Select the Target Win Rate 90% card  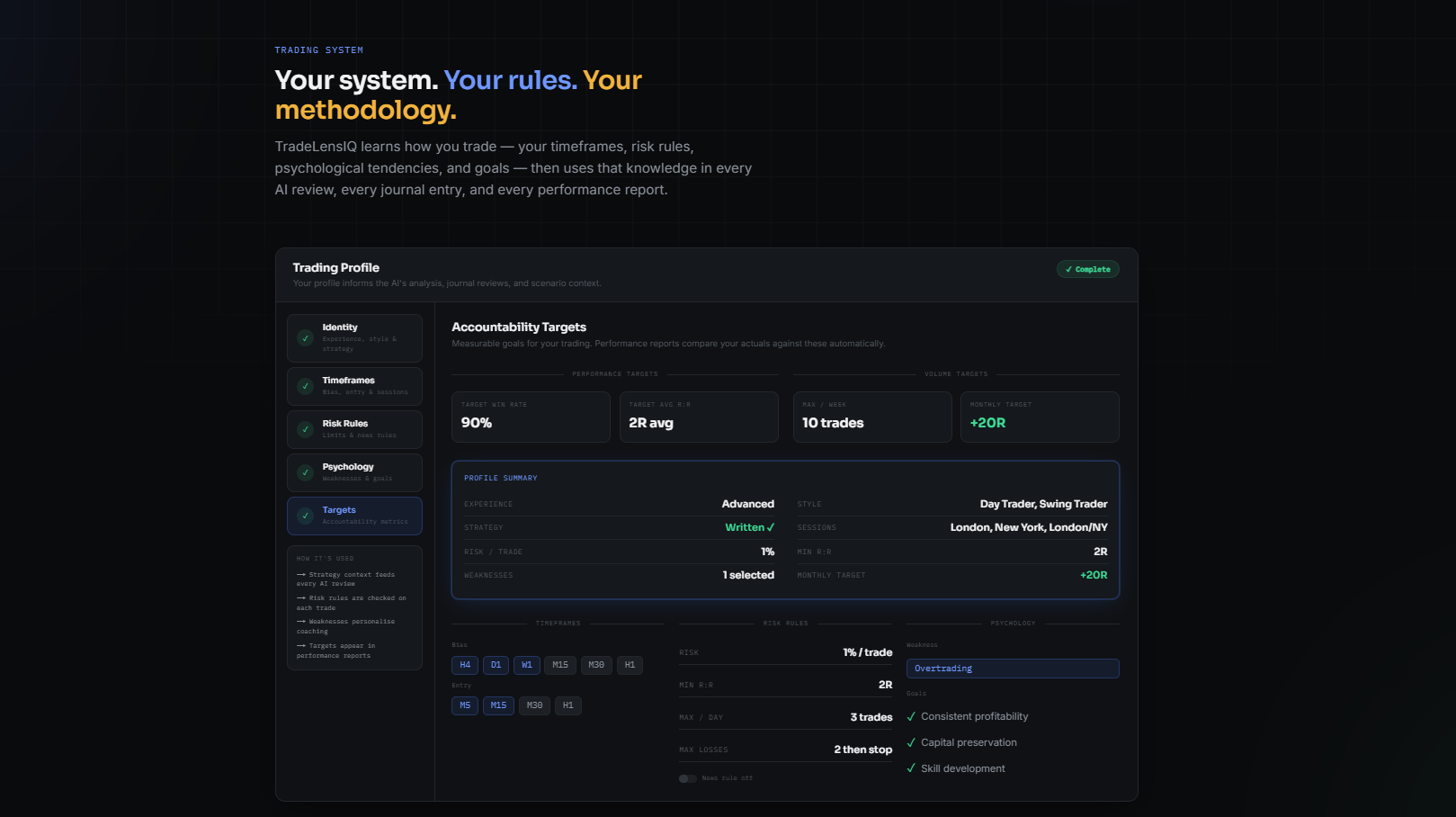(x=531, y=417)
